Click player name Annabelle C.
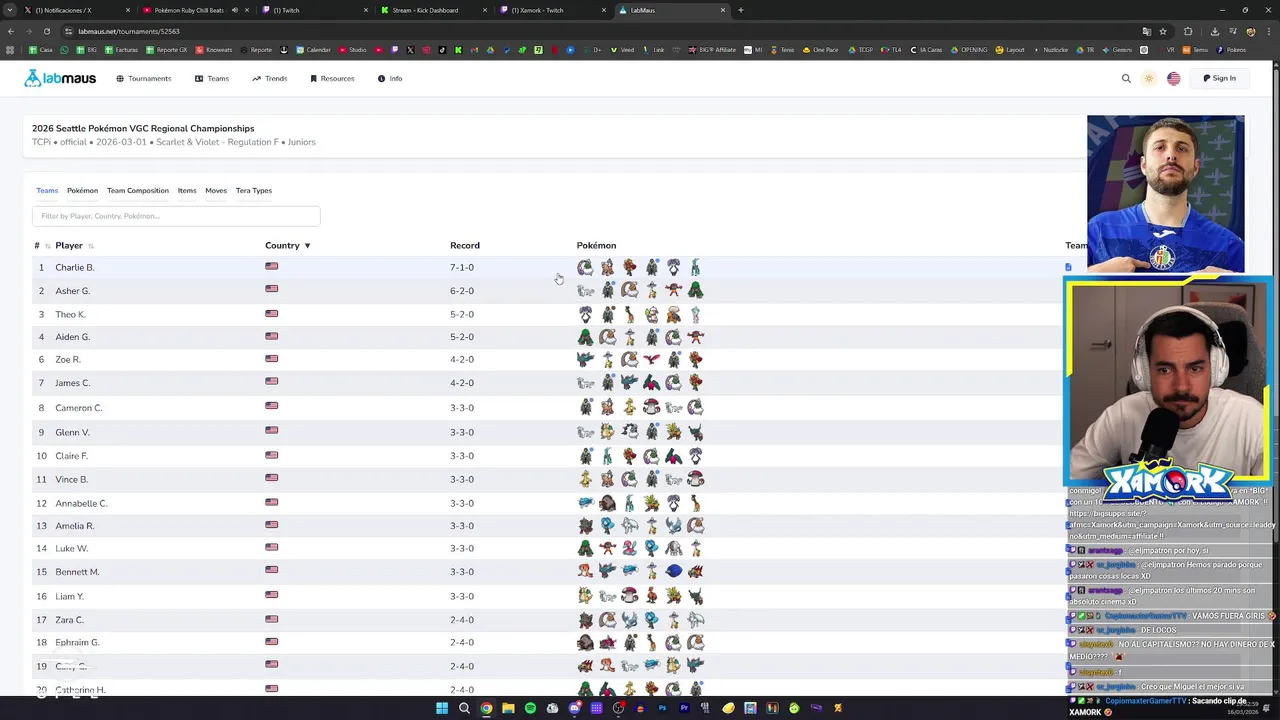Viewport: 1280px width, 720px height. point(81,503)
